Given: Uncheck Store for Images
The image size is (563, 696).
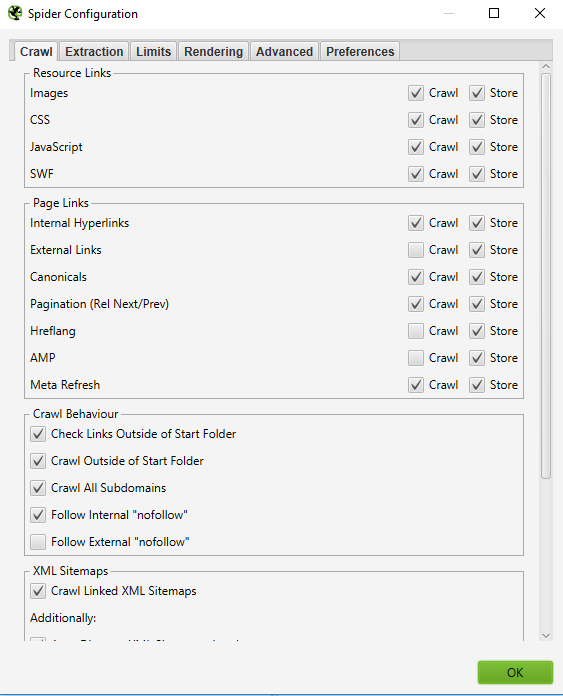Looking at the screenshot, I should (477, 93).
